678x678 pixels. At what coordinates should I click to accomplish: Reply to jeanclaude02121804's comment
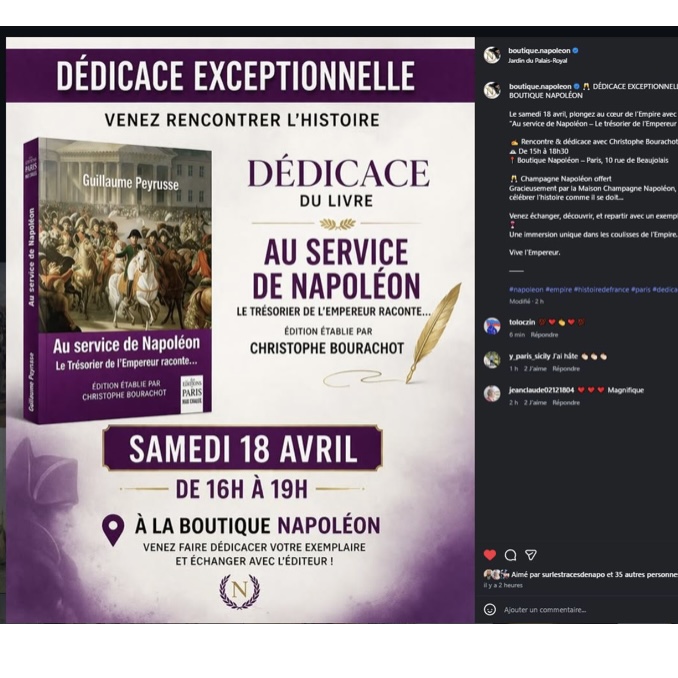click(566, 403)
